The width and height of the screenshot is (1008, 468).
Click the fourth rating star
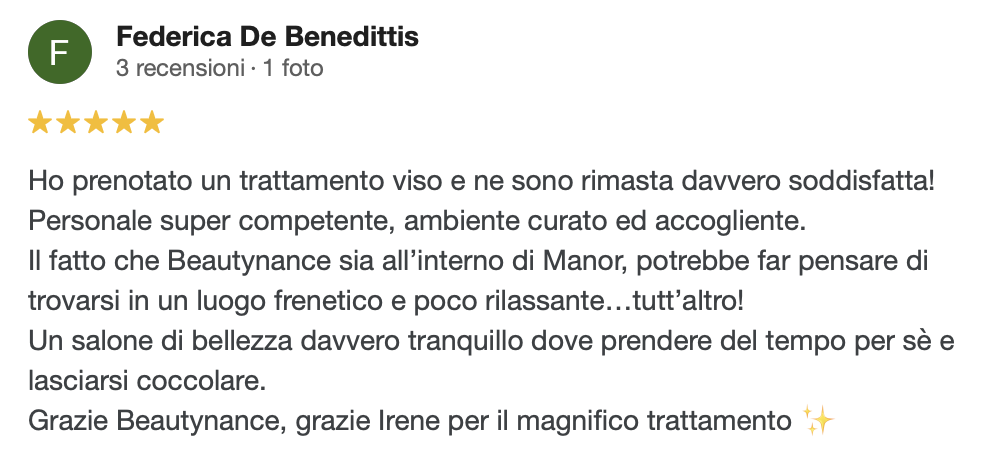pos(124,123)
